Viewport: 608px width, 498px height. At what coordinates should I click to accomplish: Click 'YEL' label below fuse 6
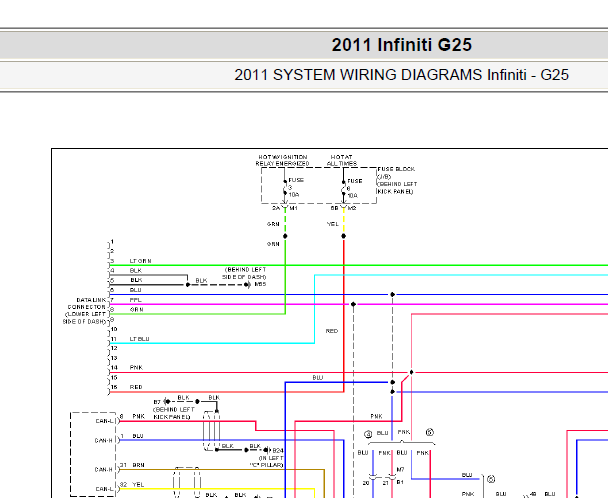[x=333, y=224]
